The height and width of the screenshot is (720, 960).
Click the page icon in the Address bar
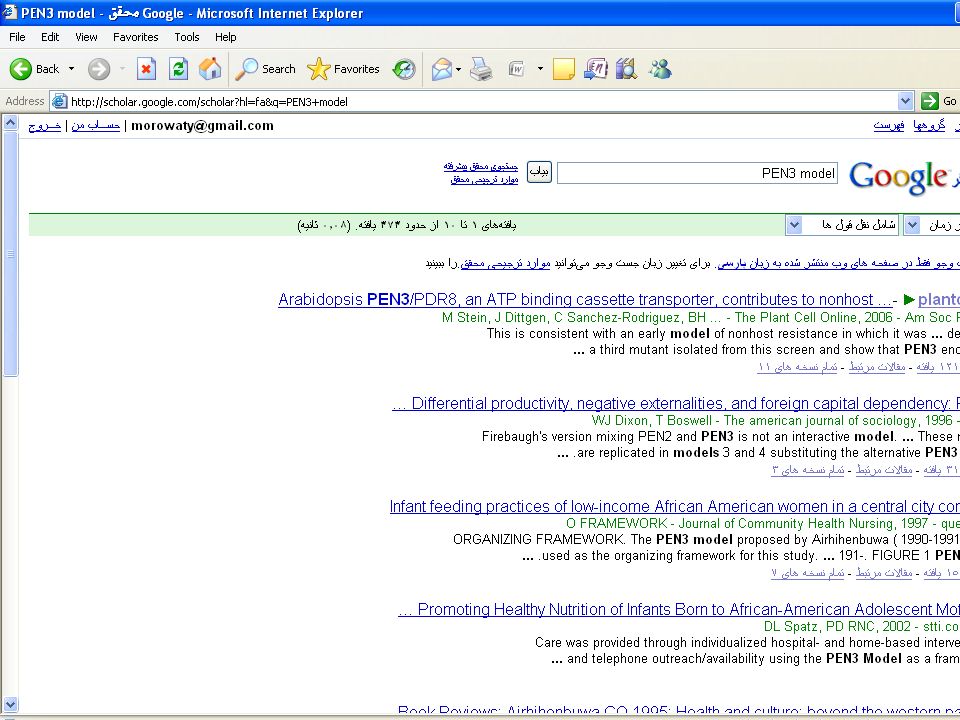[x=59, y=101]
